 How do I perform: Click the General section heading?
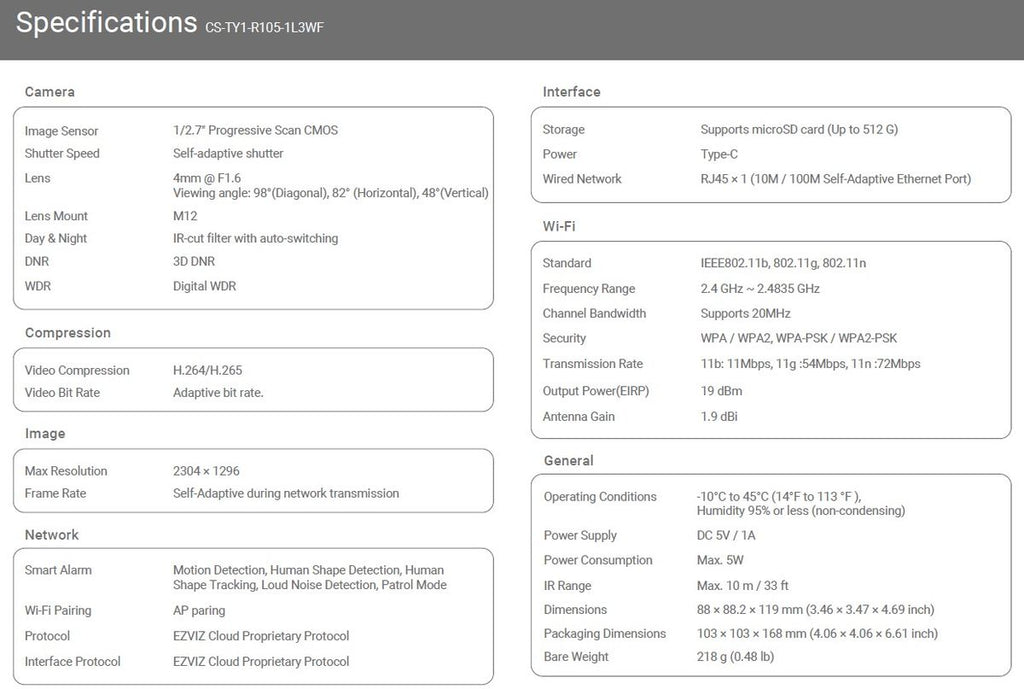coord(568,461)
